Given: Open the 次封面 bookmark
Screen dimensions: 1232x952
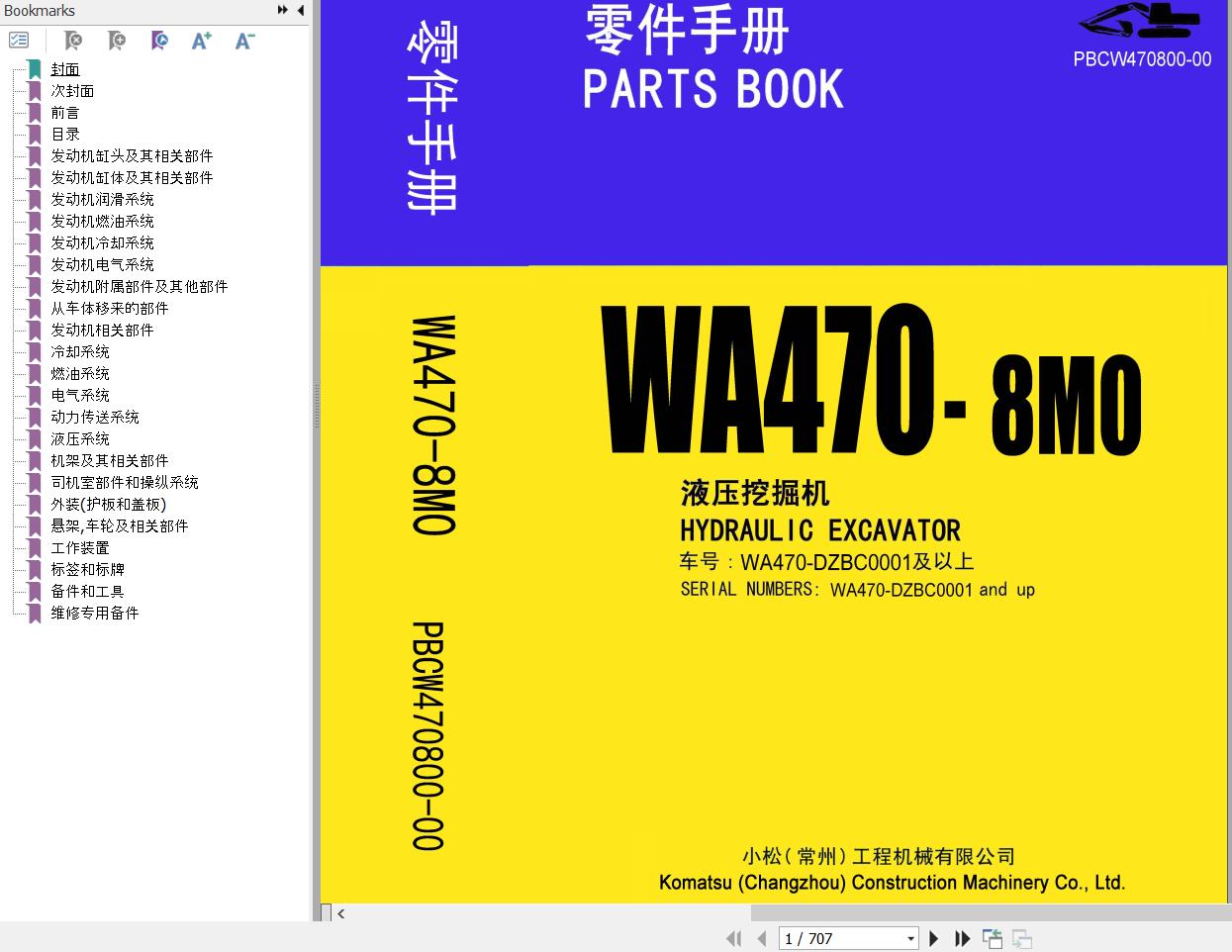Looking at the screenshot, I should [72, 90].
